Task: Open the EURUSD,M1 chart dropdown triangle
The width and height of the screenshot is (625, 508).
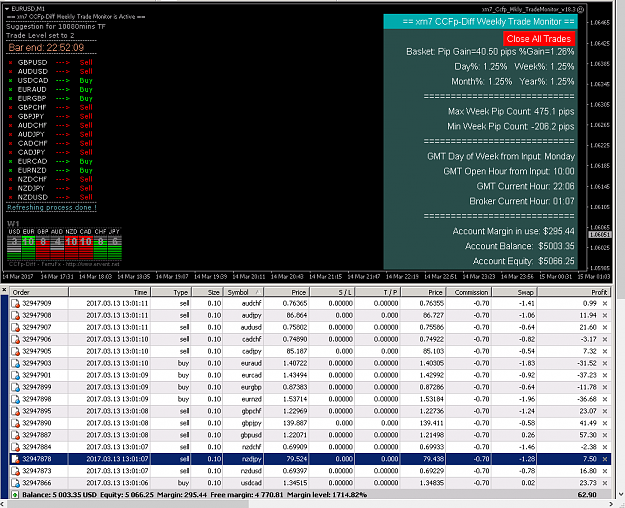Action: (7, 8)
